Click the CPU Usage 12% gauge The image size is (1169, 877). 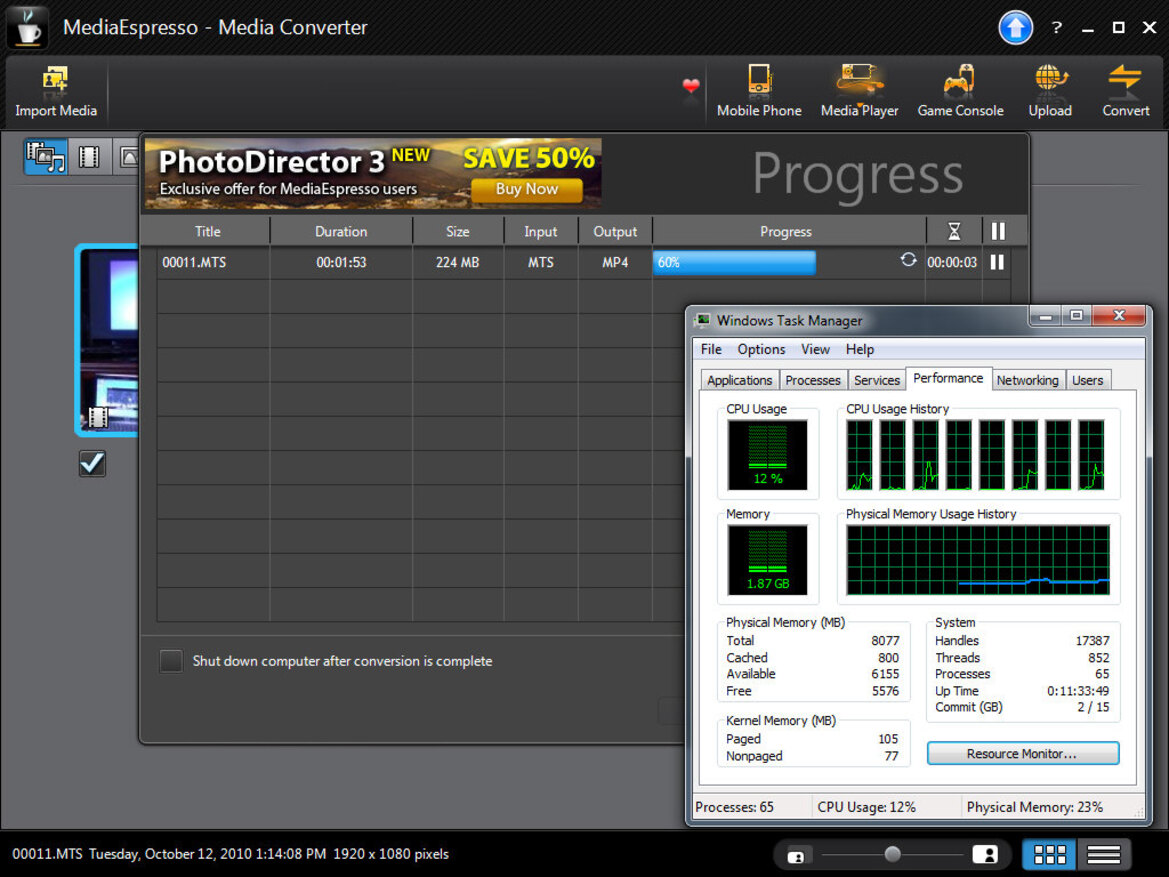(x=767, y=455)
